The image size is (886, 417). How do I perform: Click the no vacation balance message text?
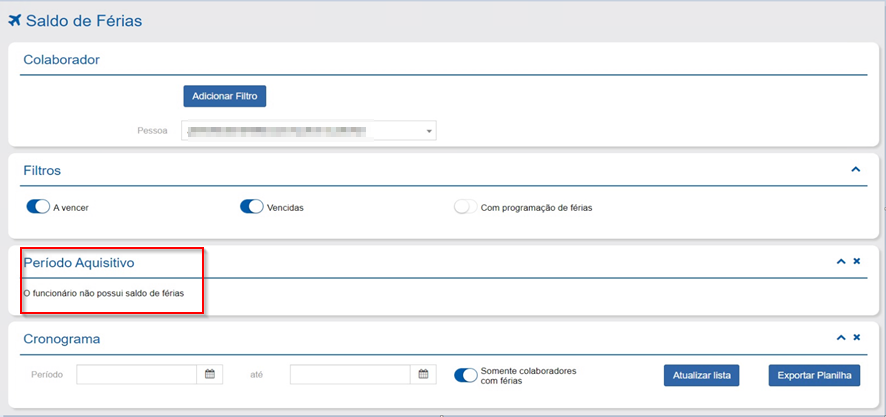[103, 293]
